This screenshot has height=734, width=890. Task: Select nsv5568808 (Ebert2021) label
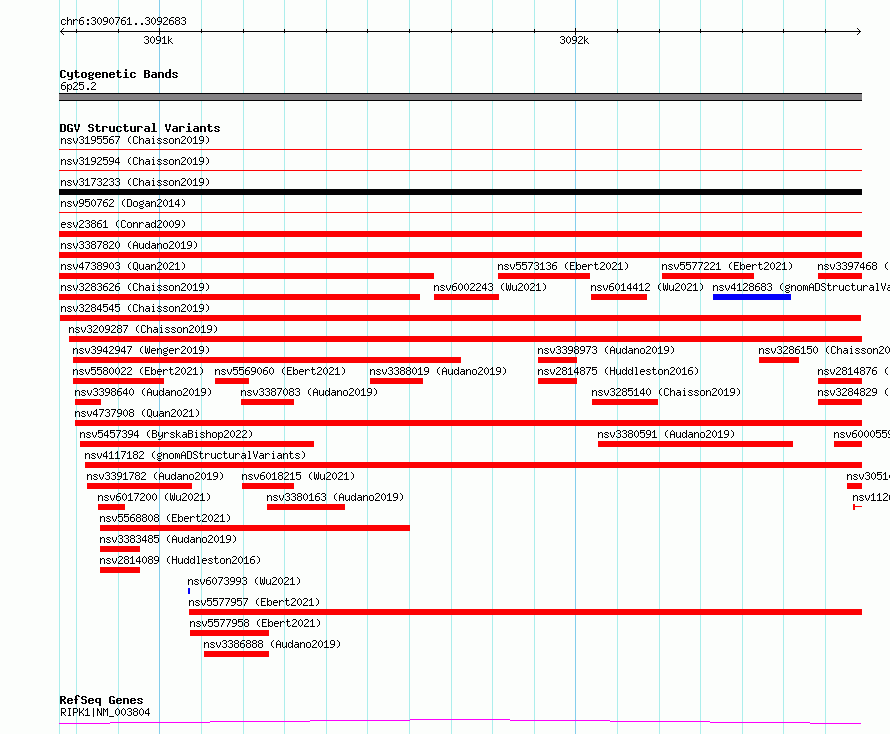(165, 518)
